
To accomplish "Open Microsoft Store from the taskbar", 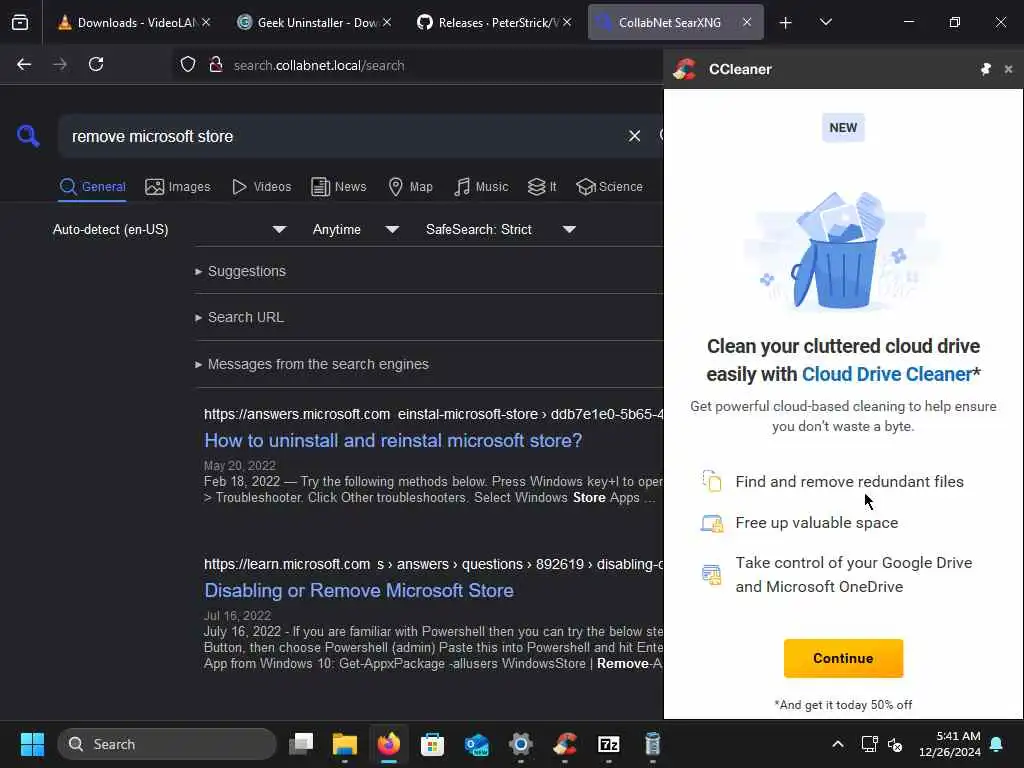I will [x=432, y=744].
